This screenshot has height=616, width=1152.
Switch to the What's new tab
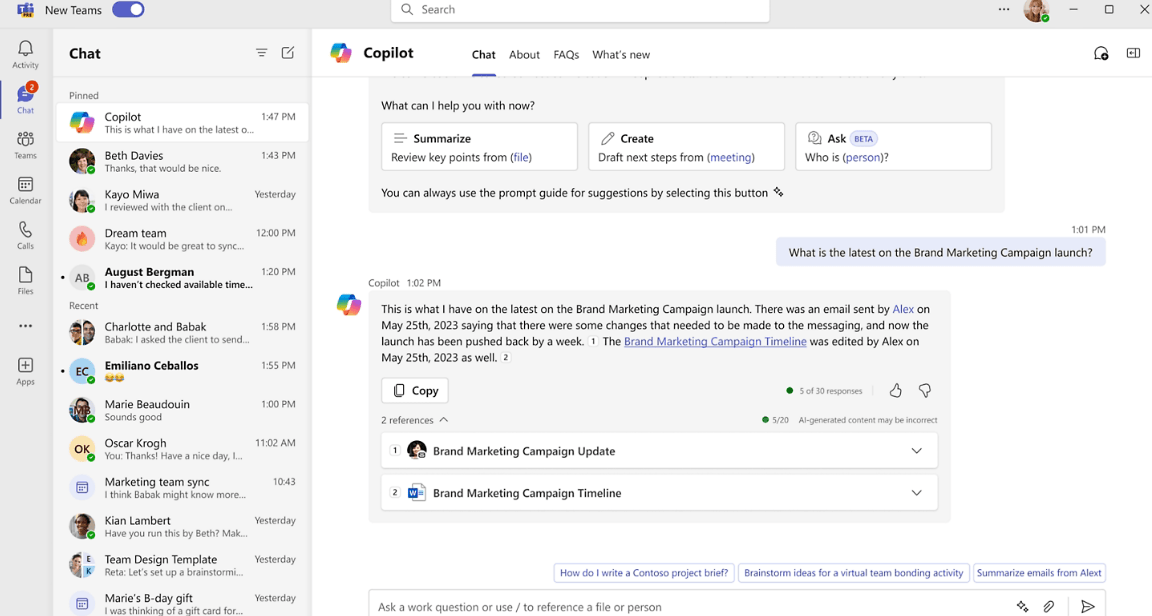[x=621, y=54]
